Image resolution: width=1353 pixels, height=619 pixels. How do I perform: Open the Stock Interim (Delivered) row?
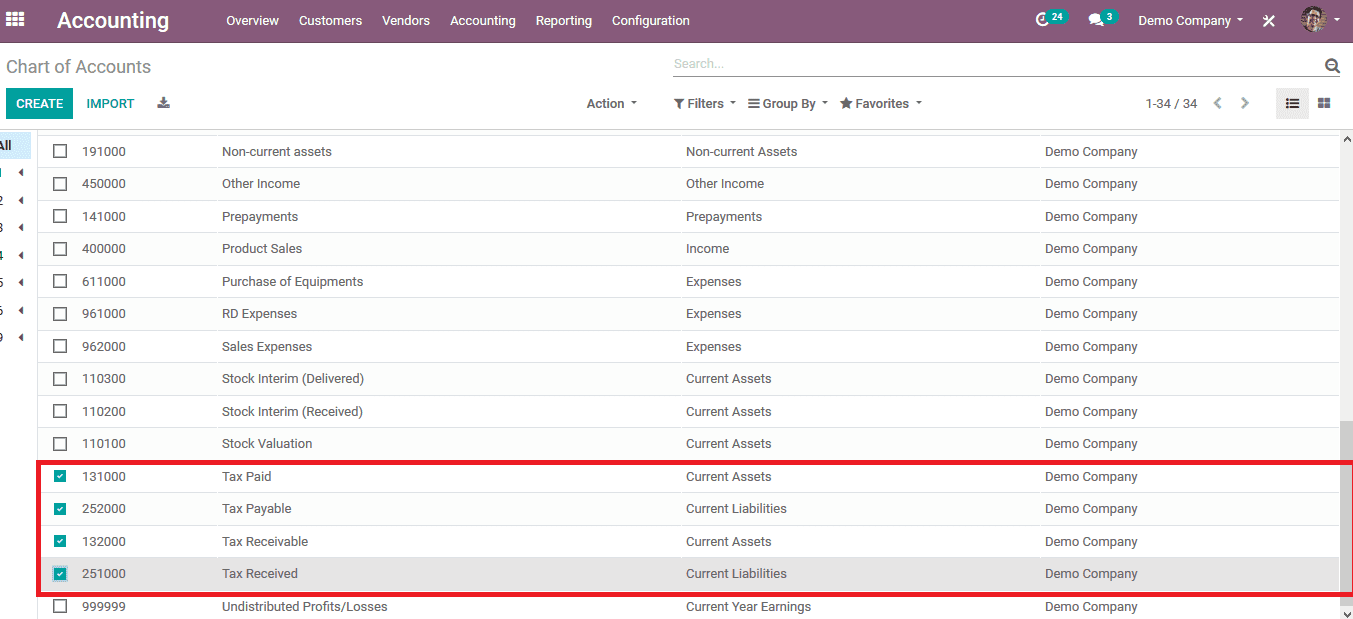(688, 379)
